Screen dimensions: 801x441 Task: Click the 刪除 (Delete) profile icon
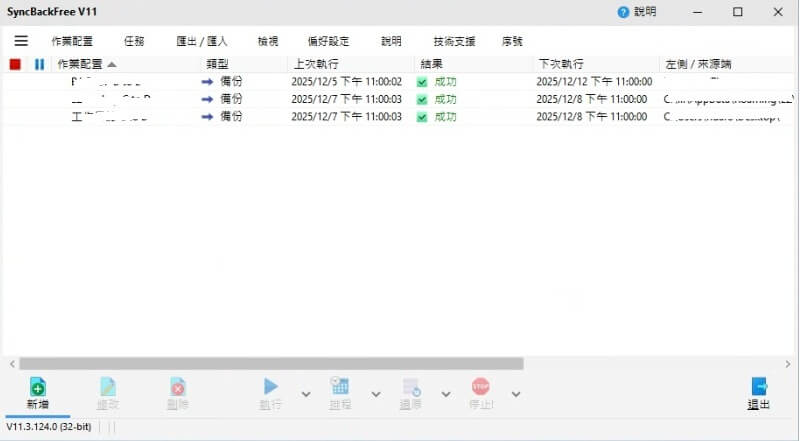177,387
